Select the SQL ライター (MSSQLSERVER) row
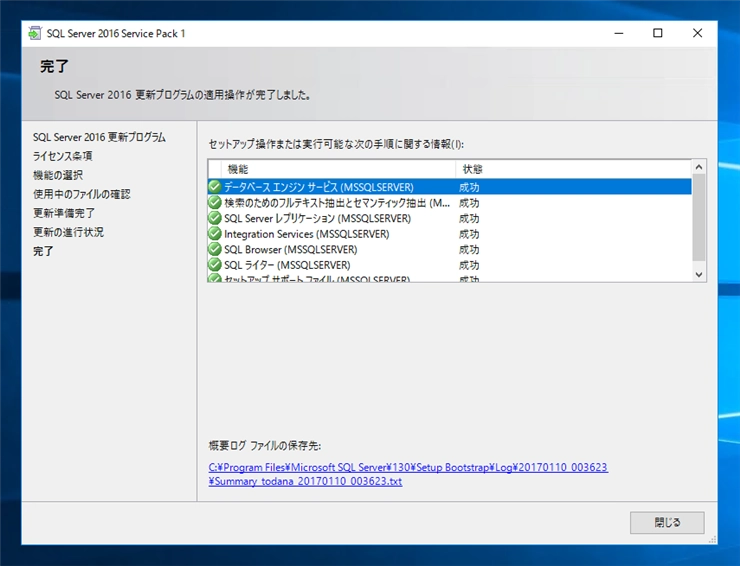 coord(450,265)
